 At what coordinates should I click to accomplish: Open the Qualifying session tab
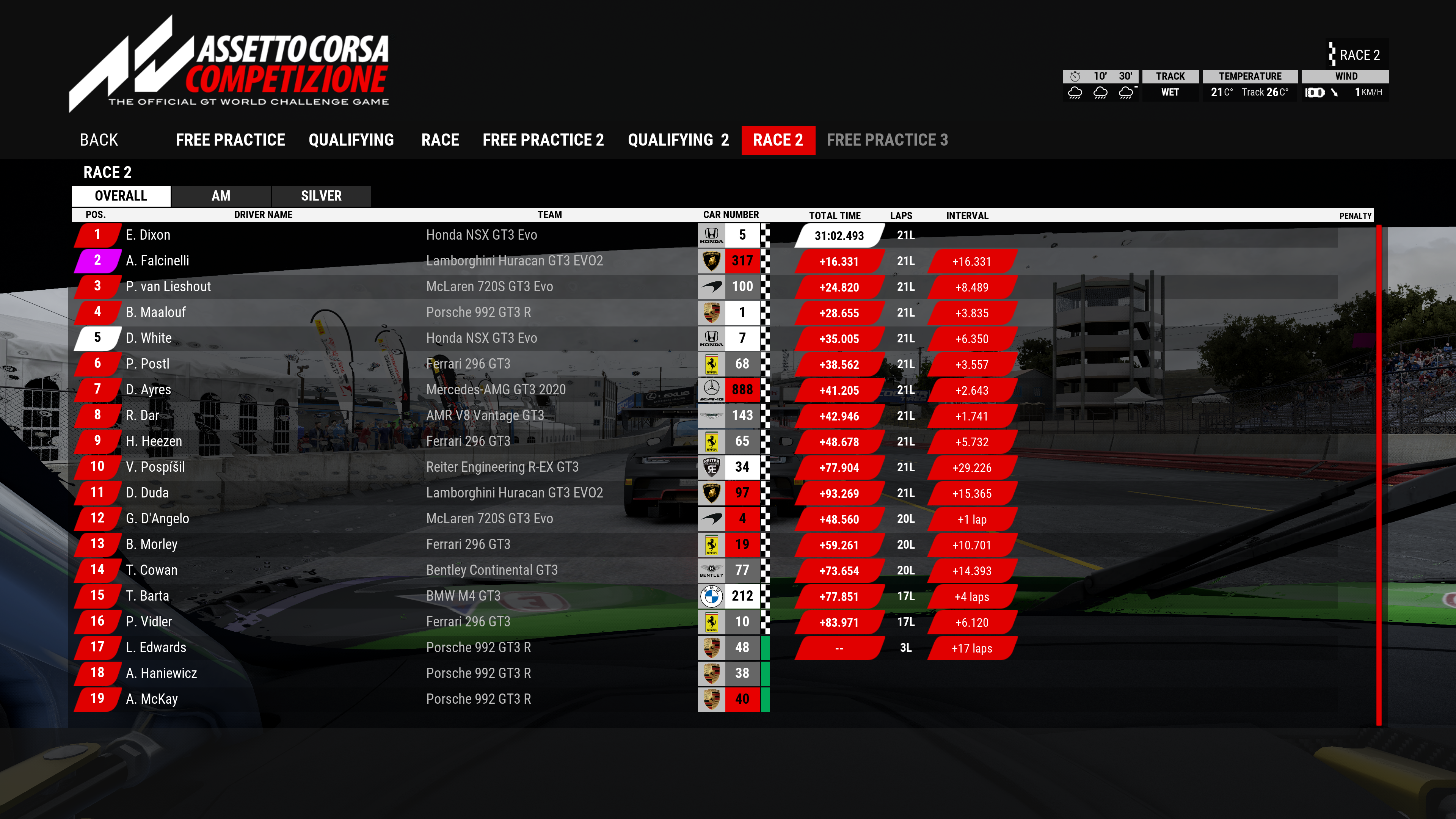(351, 140)
